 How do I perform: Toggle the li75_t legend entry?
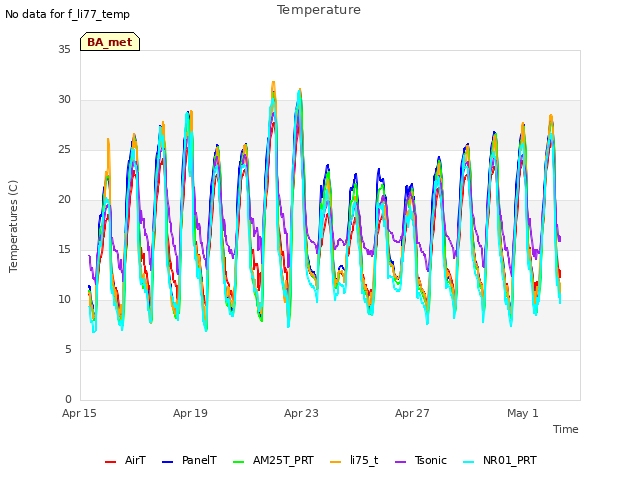click(354, 460)
